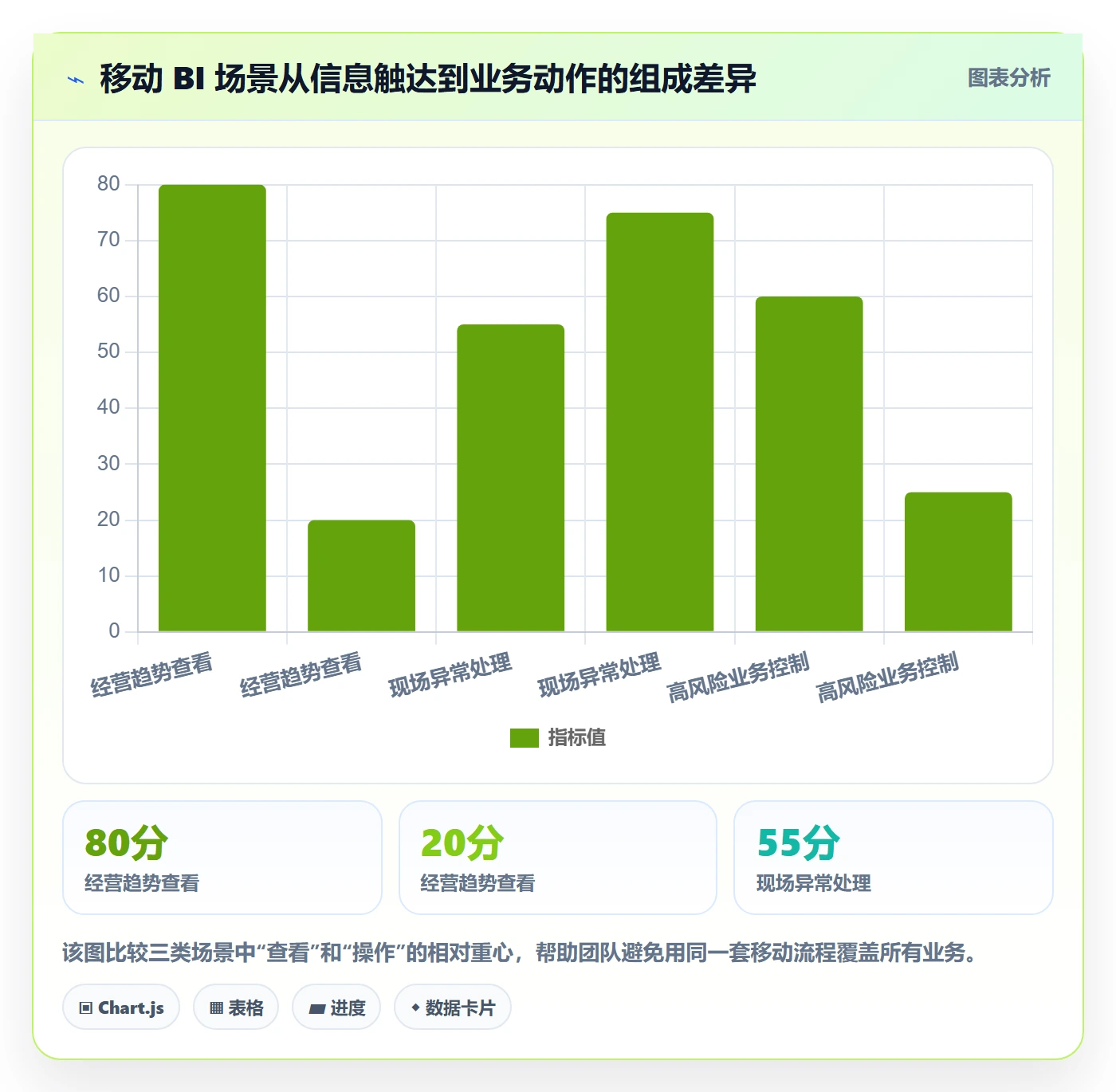Click the grid icon in 表格 chip
Image resolution: width=1116 pixels, height=1092 pixels.
click(x=216, y=1008)
